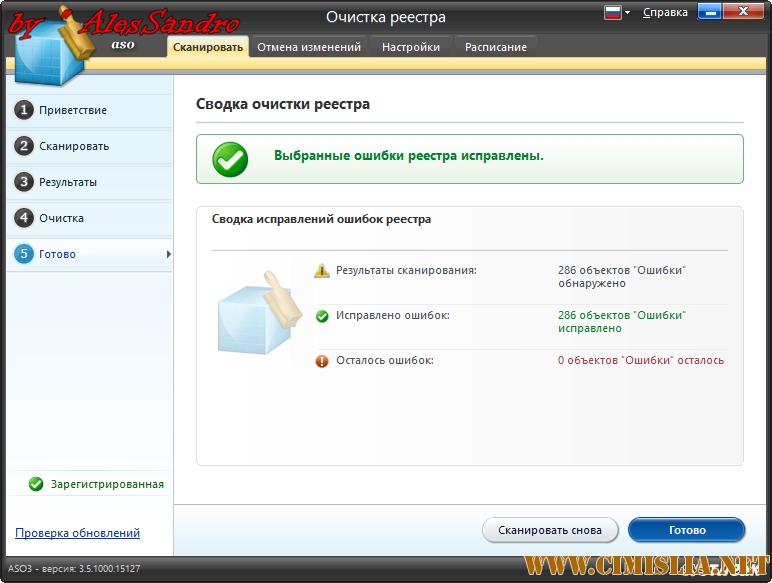Screen dimensions: 772x583
Task: Click the red error icon beside Осталось ошибок
Action: point(321,361)
